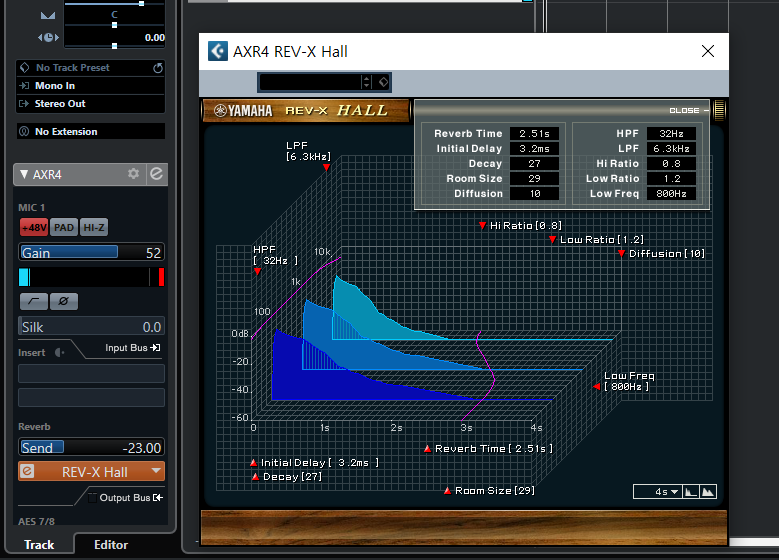Click the Reverb Time red marker on graph
Image resolution: width=779 pixels, height=560 pixels.
[x=427, y=449]
